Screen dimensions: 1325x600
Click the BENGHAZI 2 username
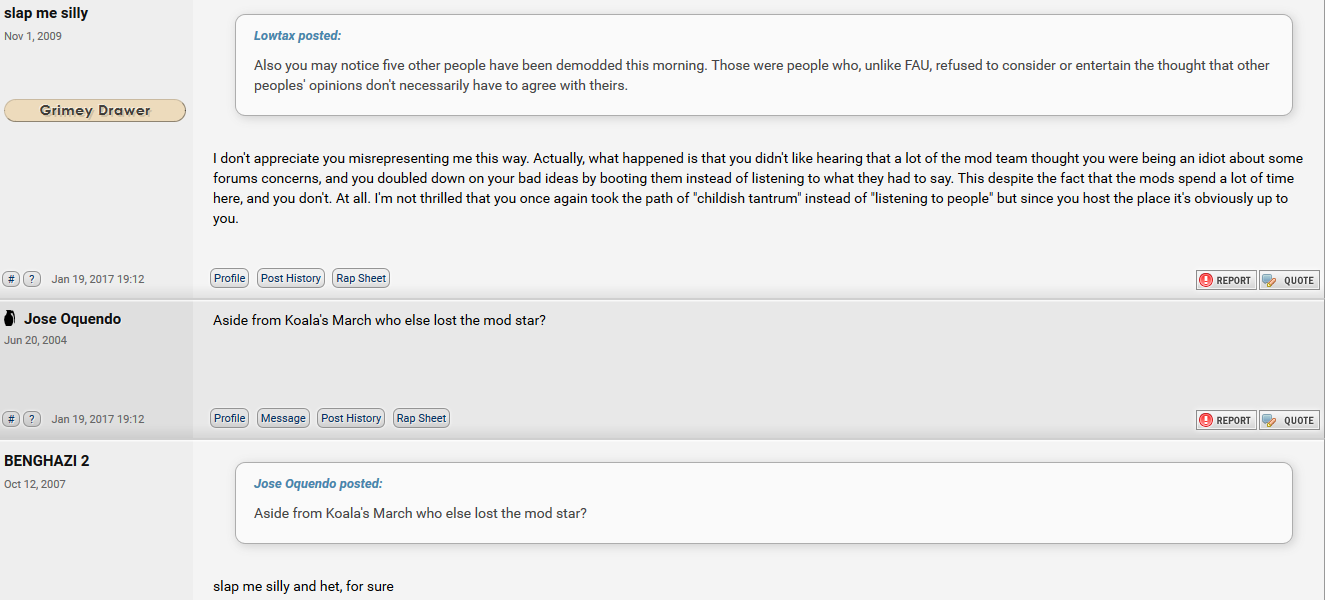47,461
